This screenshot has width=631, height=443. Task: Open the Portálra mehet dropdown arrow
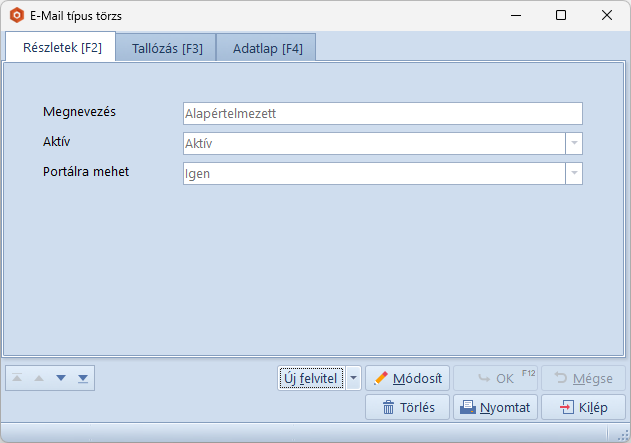click(x=573, y=173)
